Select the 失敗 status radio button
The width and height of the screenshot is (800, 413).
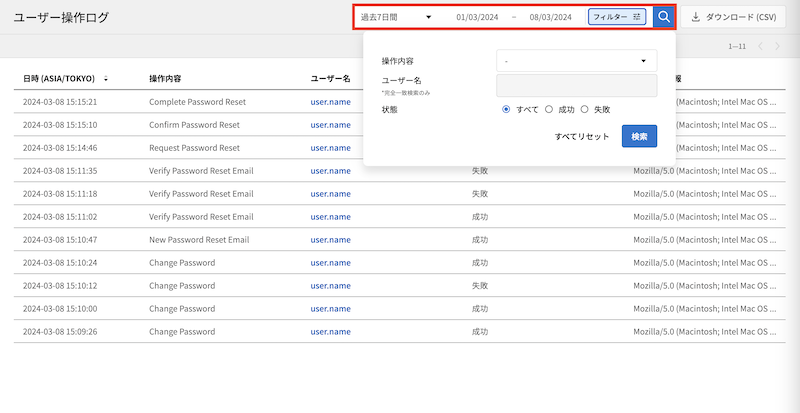584,109
